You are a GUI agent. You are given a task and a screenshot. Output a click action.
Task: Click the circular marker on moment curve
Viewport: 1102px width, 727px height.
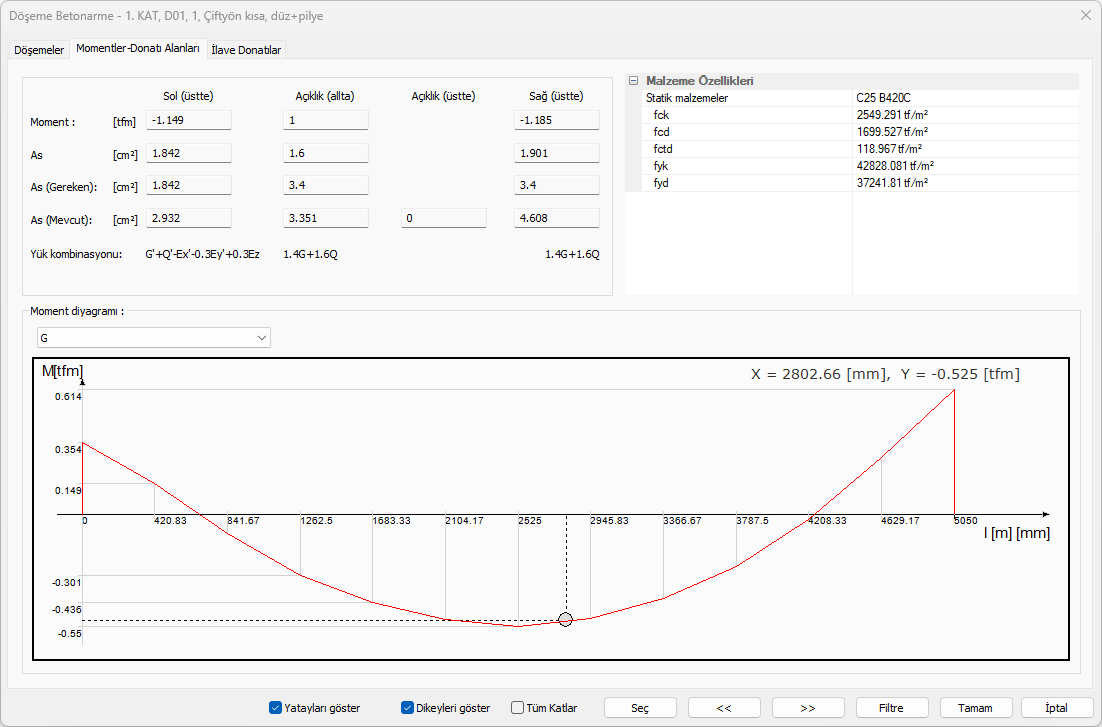(565, 620)
